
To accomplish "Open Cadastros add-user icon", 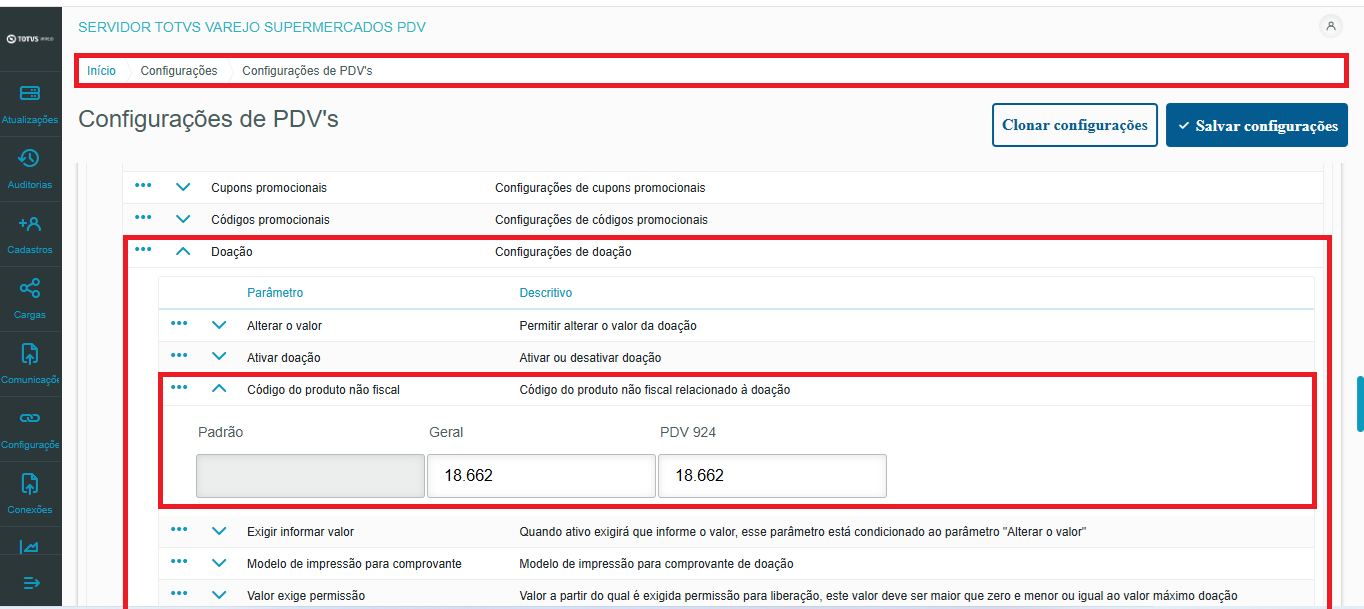I will pyautogui.click(x=30, y=224).
